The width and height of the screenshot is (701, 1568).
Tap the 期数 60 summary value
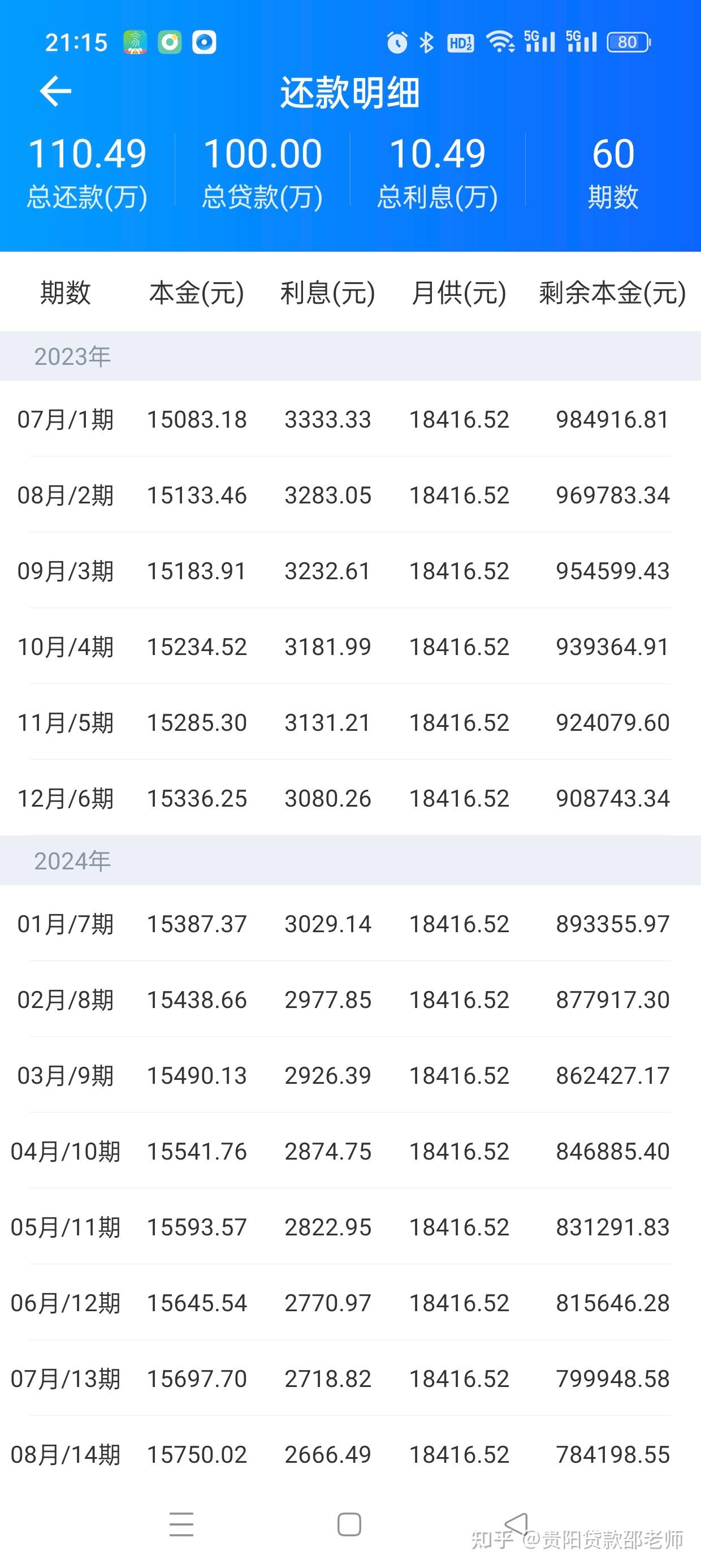point(613,154)
